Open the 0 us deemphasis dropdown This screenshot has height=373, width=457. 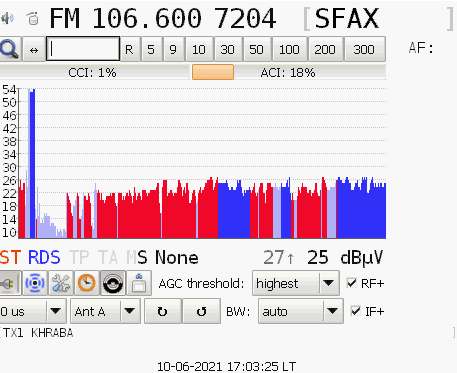33,311
